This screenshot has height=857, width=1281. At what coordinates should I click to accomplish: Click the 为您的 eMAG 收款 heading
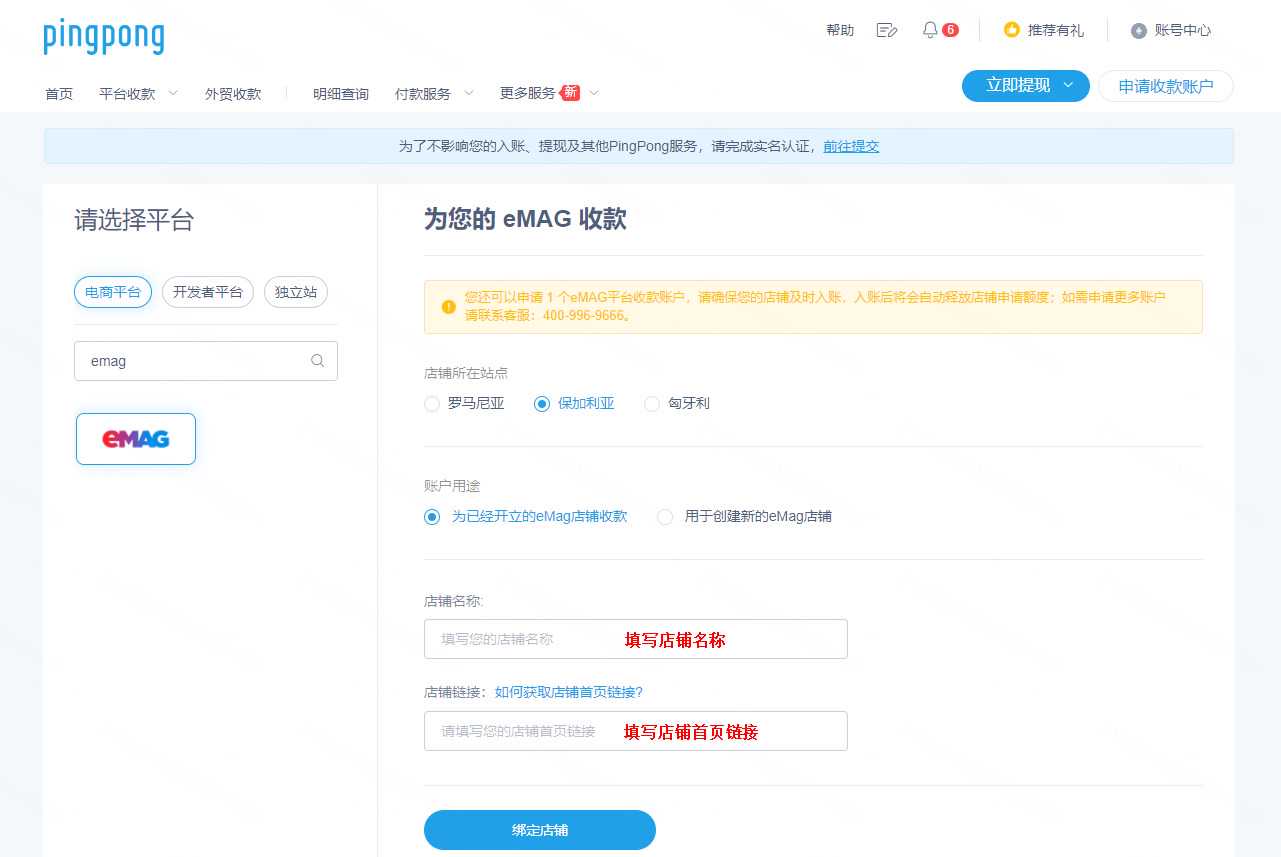pyautogui.click(x=525, y=219)
